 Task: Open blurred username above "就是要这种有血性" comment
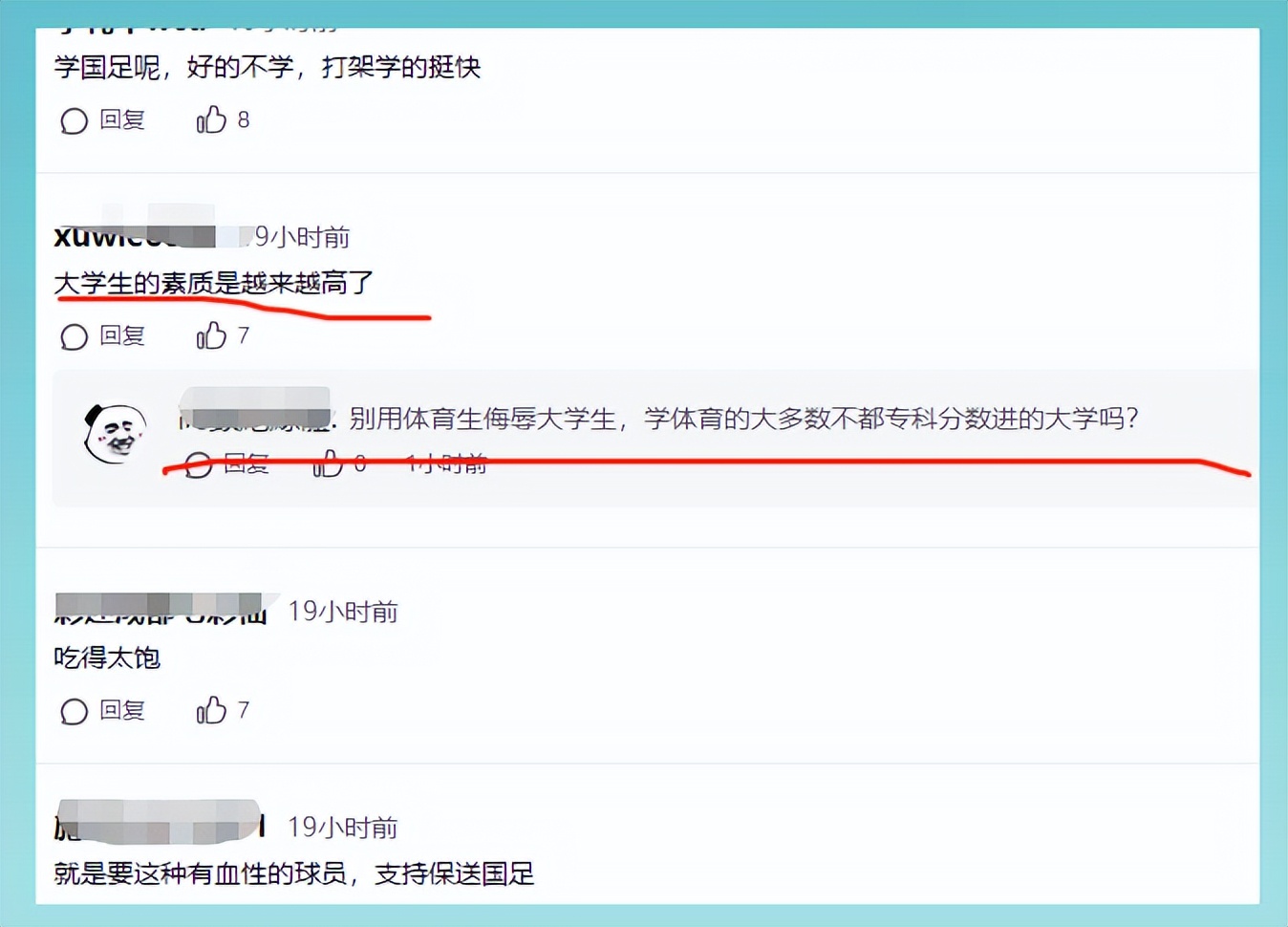click(x=160, y=824)
